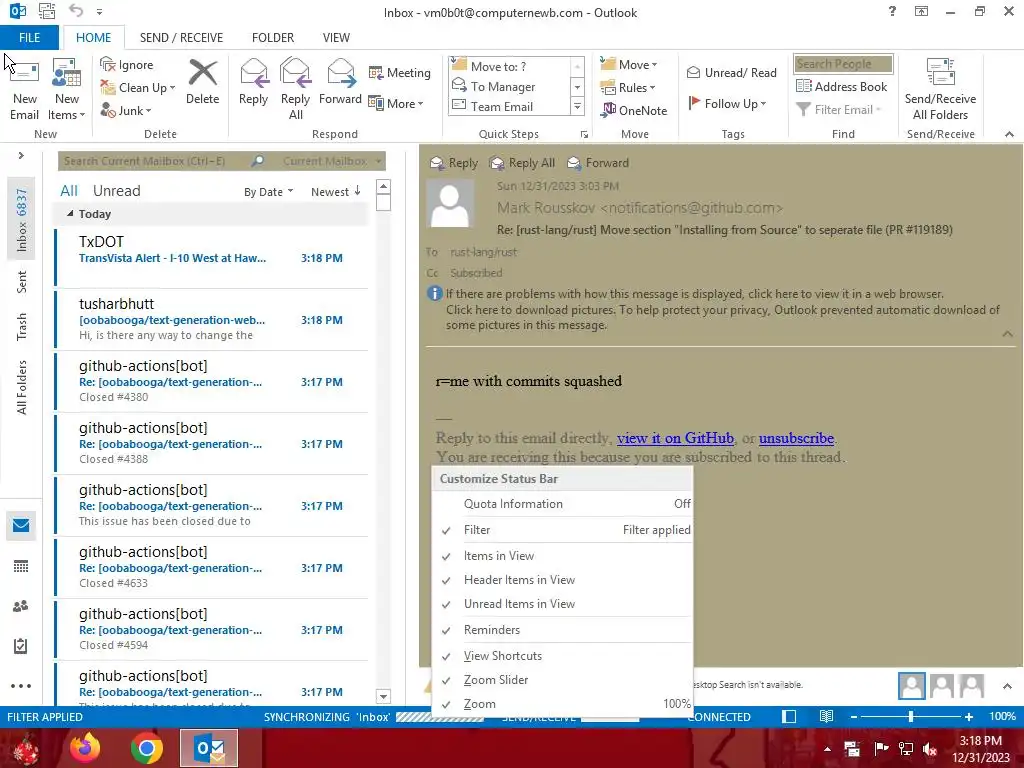
Task: Click the zoom slider handle
Action: [x=910, y=716]
